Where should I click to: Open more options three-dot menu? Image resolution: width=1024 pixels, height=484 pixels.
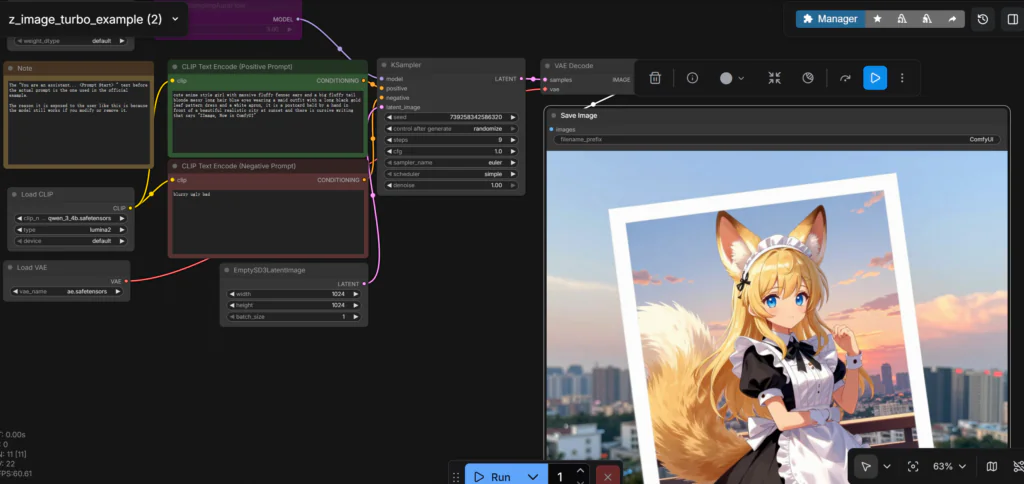tap(903, 78)
